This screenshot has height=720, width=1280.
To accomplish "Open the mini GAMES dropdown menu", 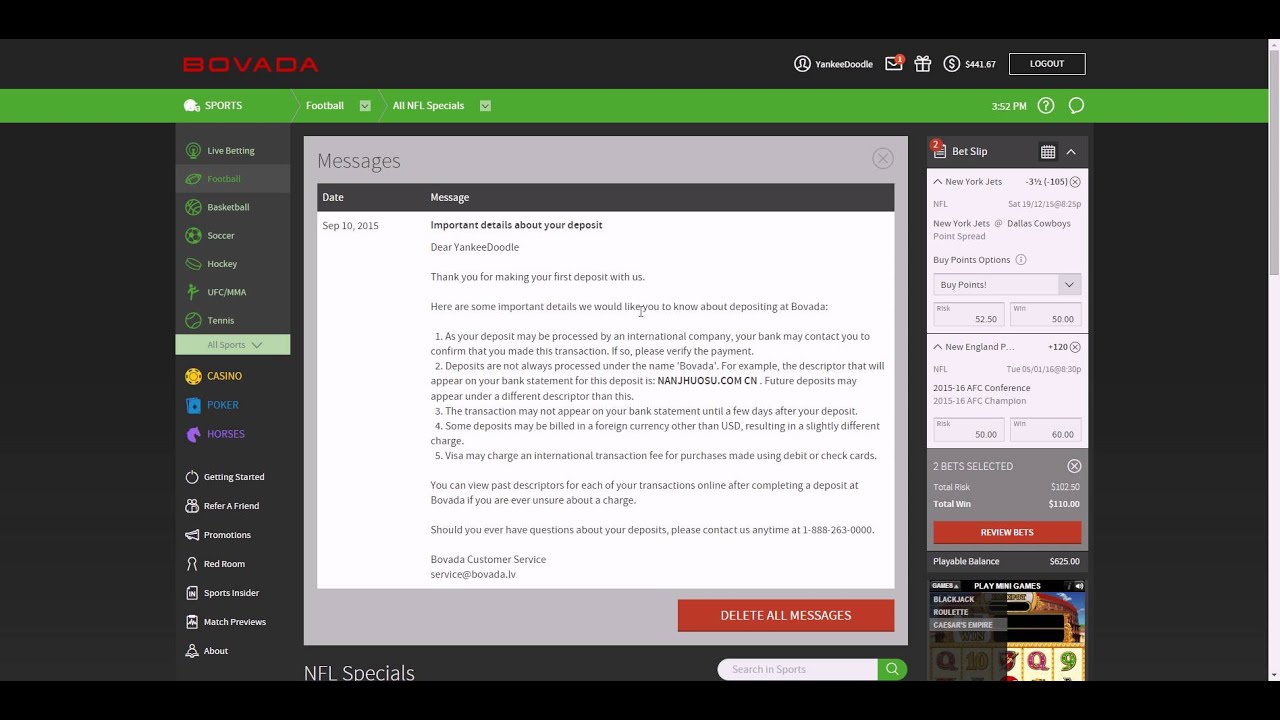I will pos(945,586).
